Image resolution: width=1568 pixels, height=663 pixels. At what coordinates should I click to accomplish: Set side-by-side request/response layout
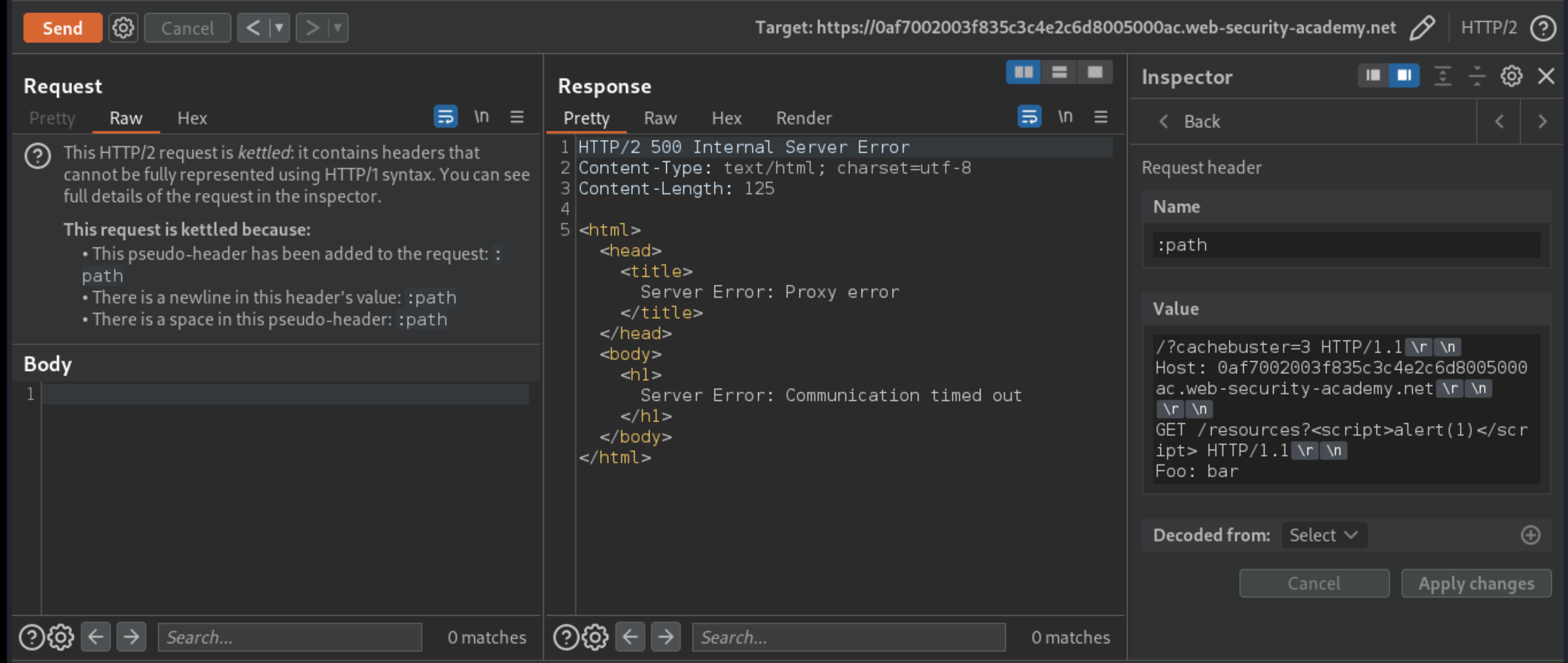1023,73
